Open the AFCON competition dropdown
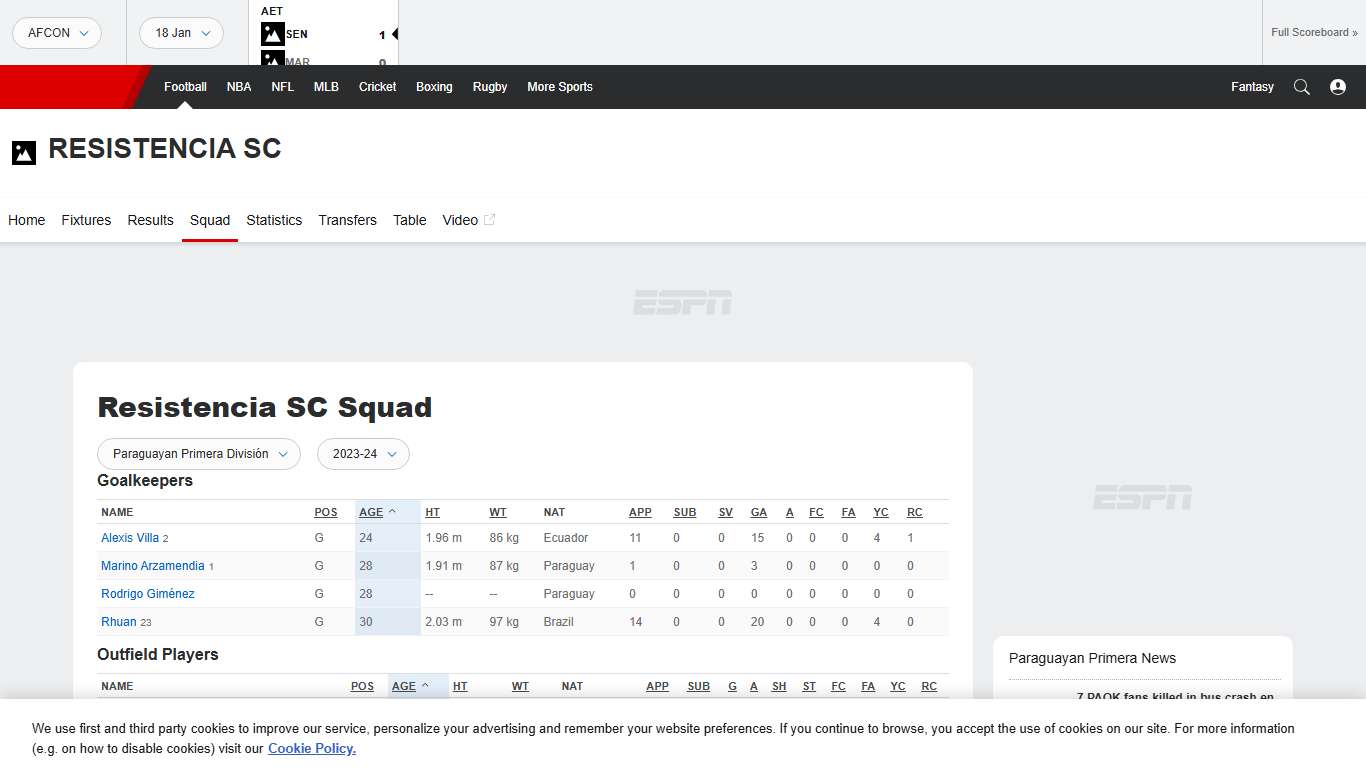 tap(56, 33)
